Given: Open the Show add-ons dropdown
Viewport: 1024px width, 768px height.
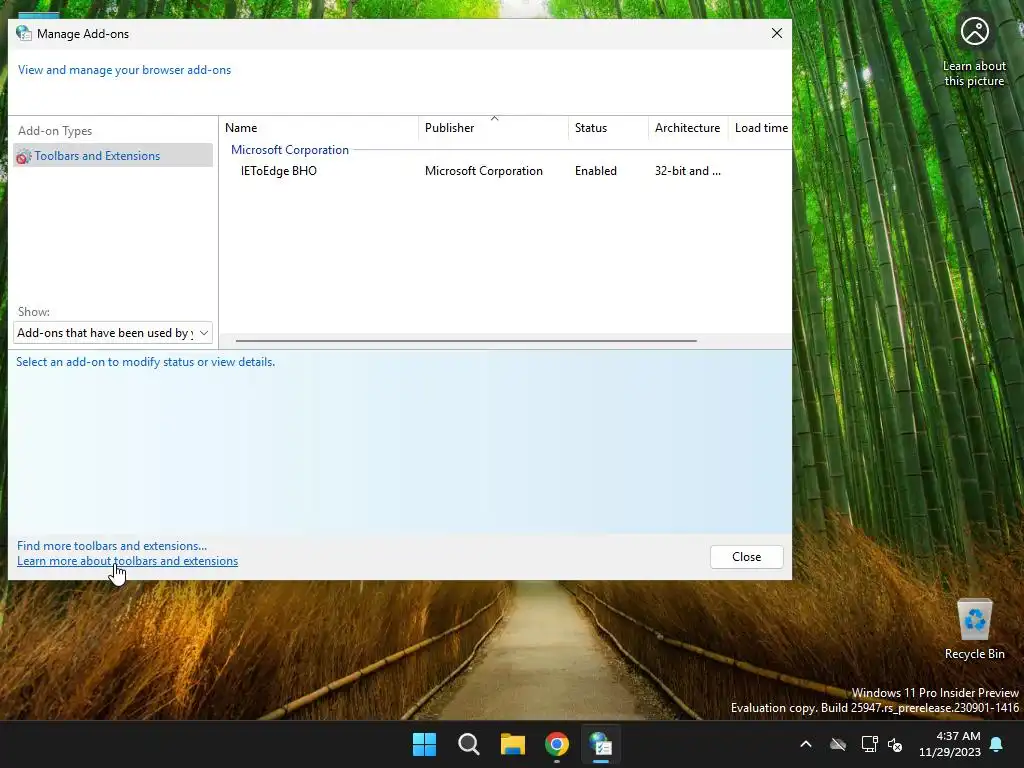Looking at the screenshot, I should pos(113,333).
